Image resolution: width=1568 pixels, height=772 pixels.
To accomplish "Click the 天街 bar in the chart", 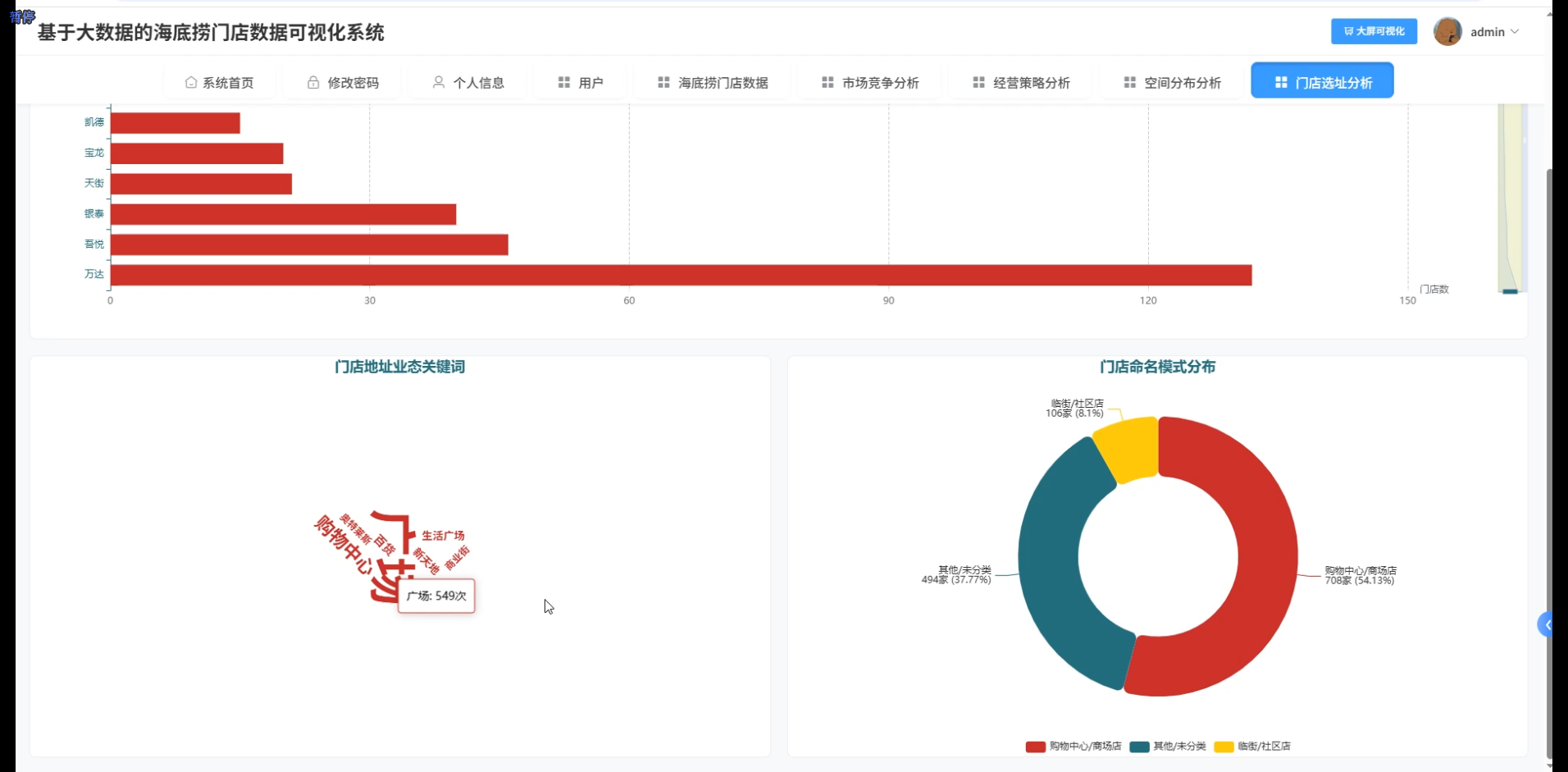I will click(x=201, y=184).
